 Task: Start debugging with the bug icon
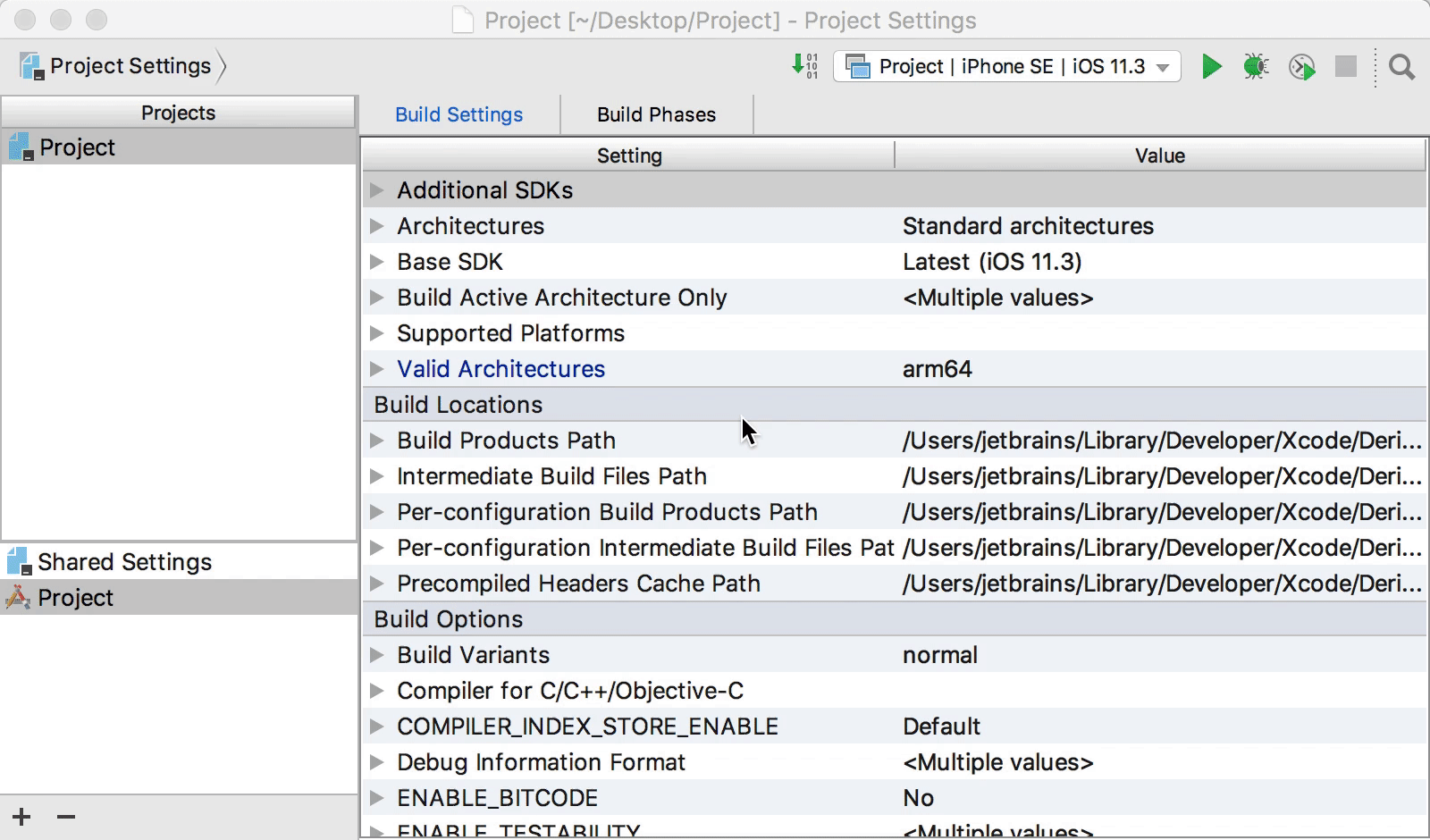1256,66
